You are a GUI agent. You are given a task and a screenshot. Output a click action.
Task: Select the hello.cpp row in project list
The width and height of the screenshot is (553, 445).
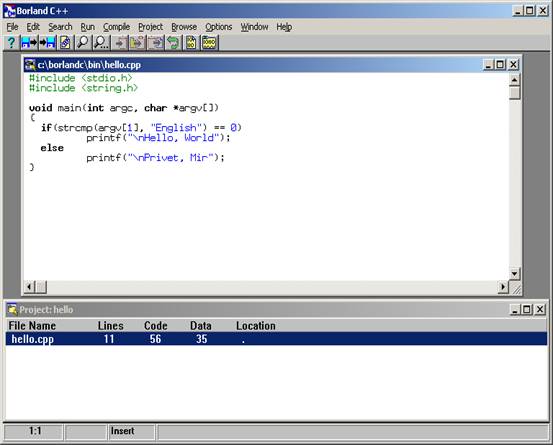point(276,339)
